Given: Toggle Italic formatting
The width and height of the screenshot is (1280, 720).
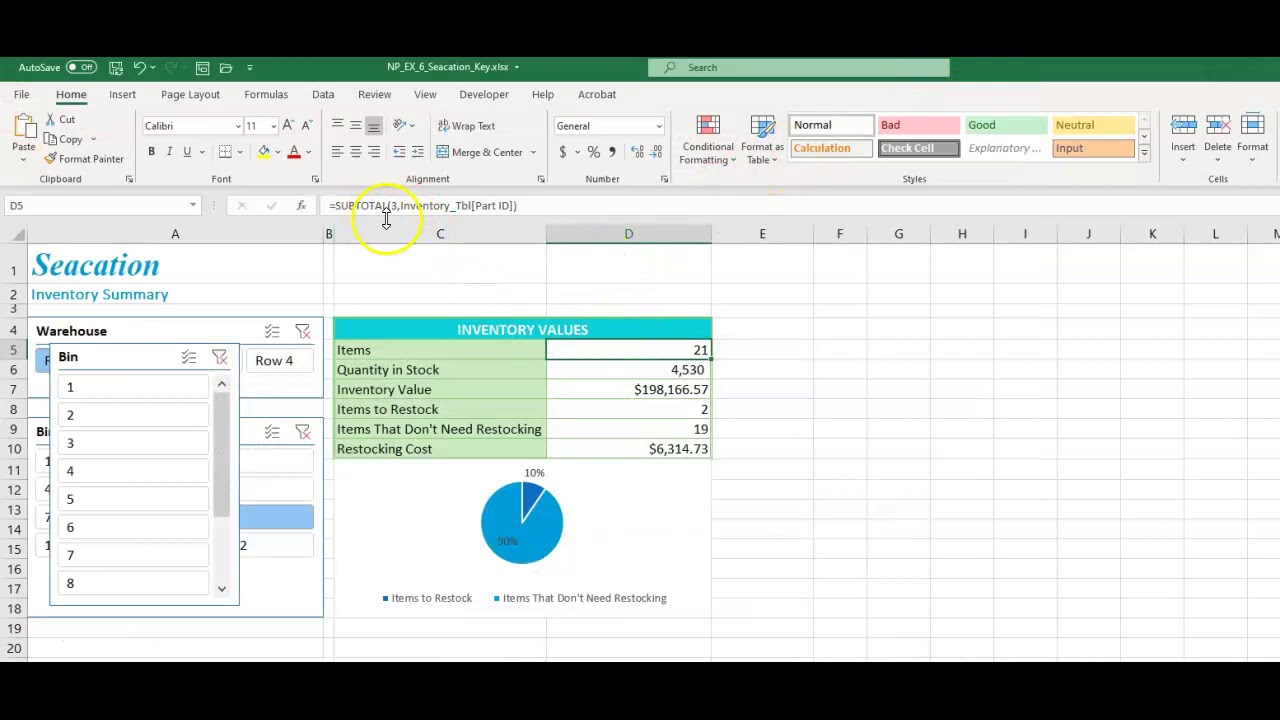Looking at the screenshot, I should click(x=169, y=152).
